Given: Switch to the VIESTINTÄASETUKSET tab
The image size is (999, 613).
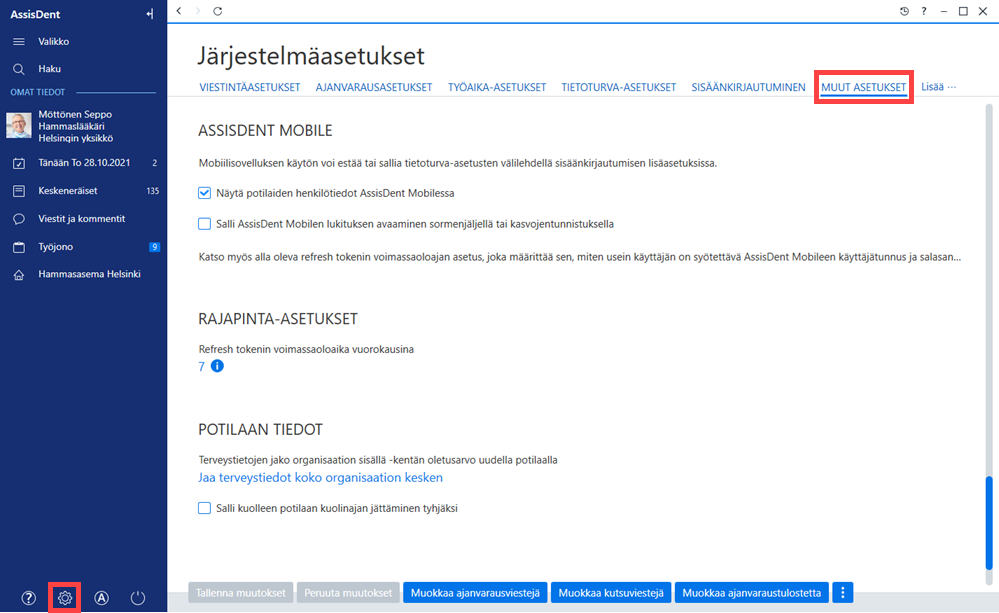Looking at the screenshot, I should pos(250,87).
